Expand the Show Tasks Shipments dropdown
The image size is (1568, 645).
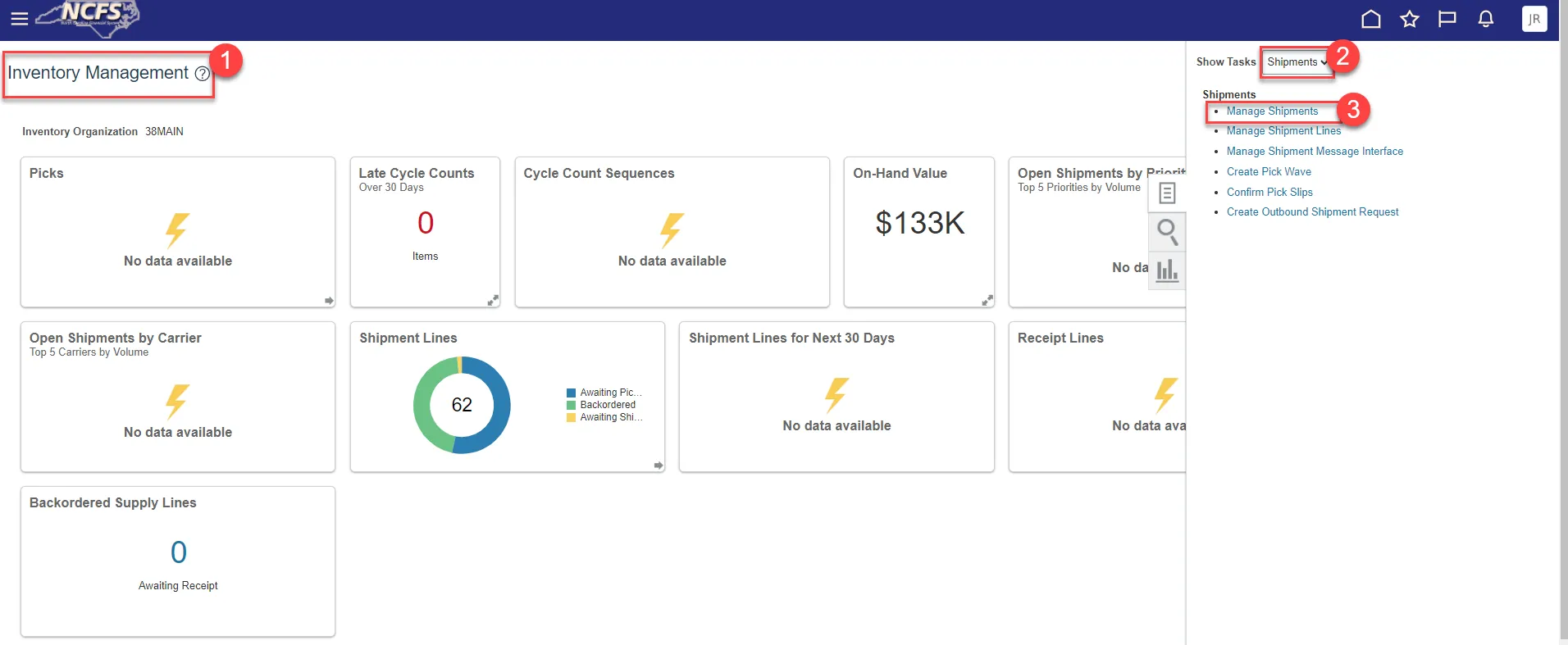[1297, 62]
